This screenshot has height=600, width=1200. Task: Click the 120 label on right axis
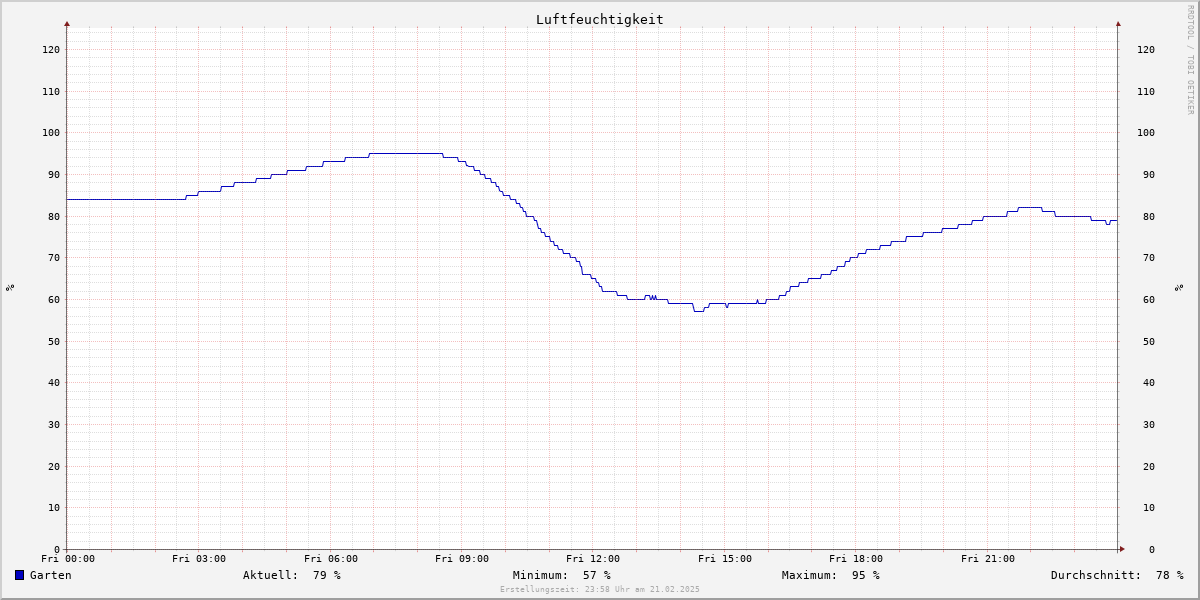pyautogui.click(x=1146, y=49)
